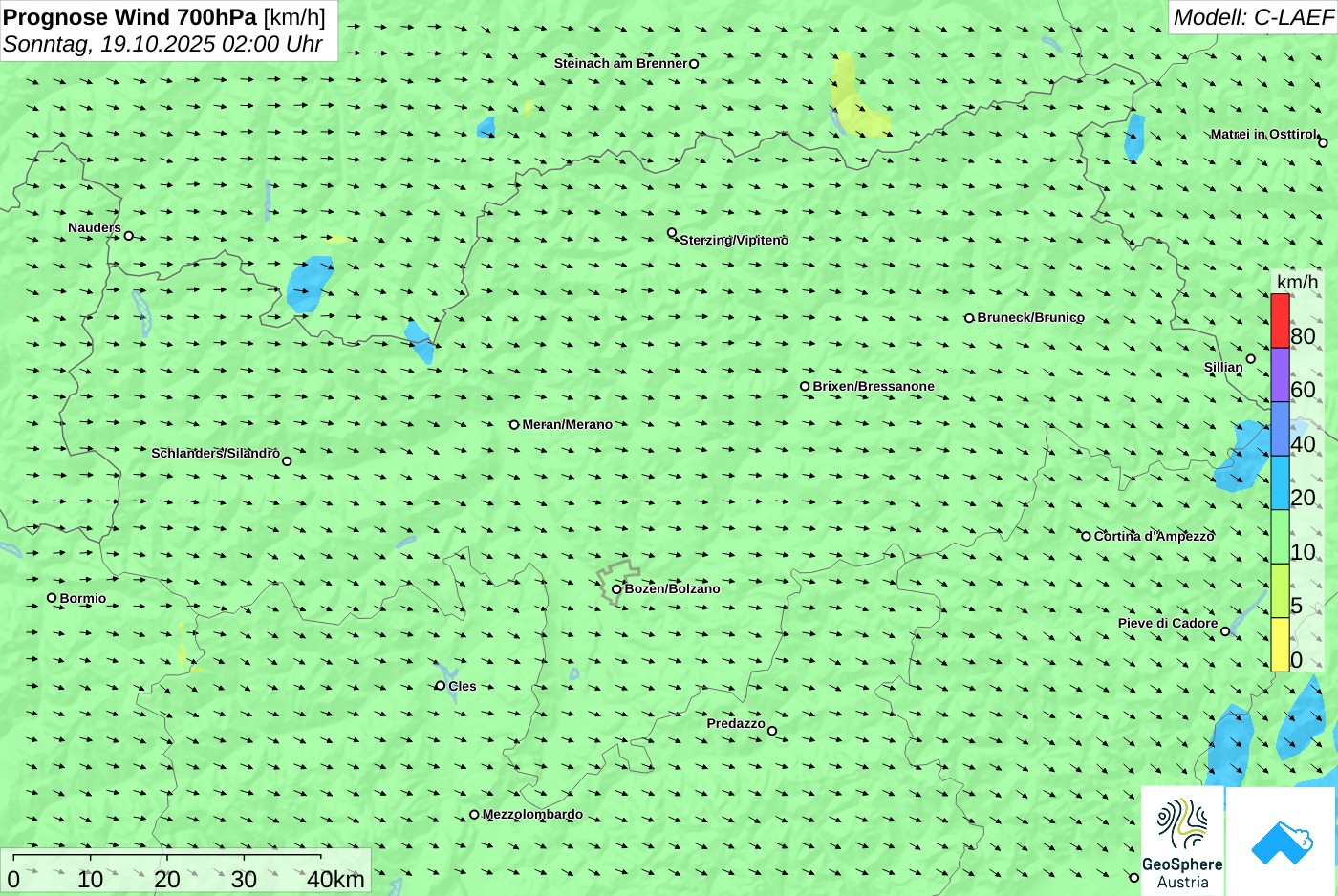This screenshot has height=896, width=1338.
Task: Select the green 10–20 legend swatch
Action: [x=1280, y=537]
